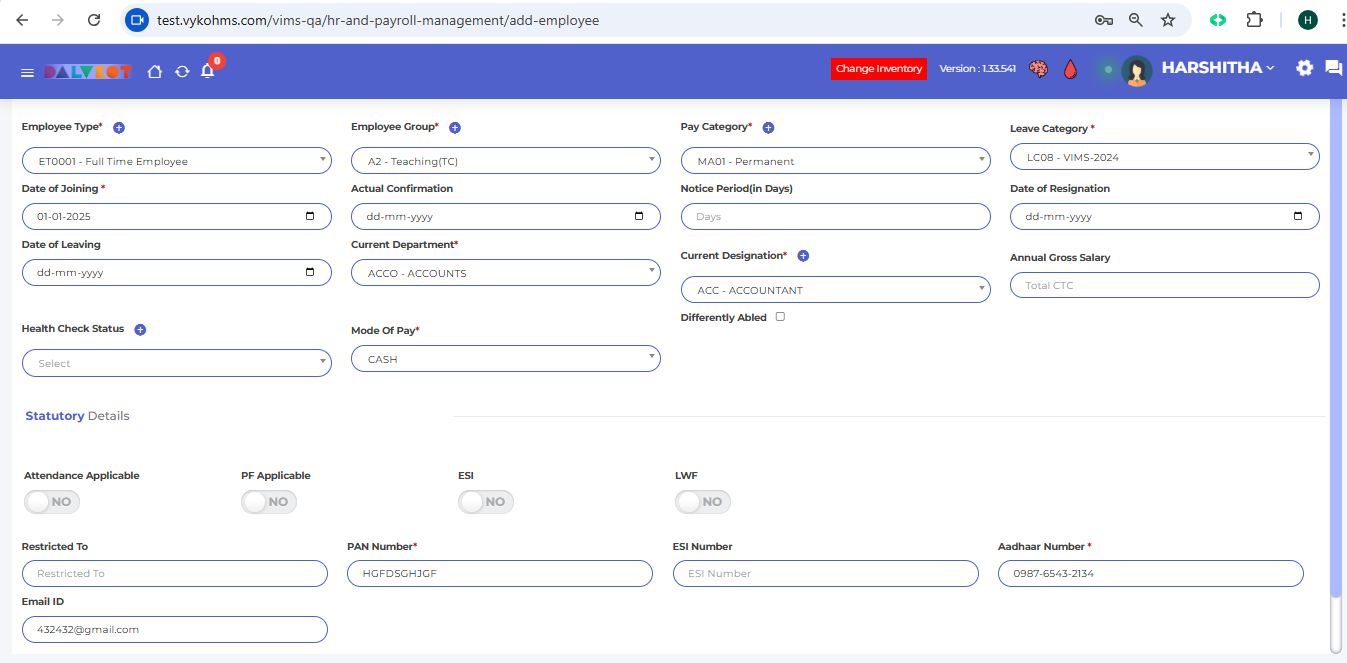Open the chat messages icon

point(1333,68)
